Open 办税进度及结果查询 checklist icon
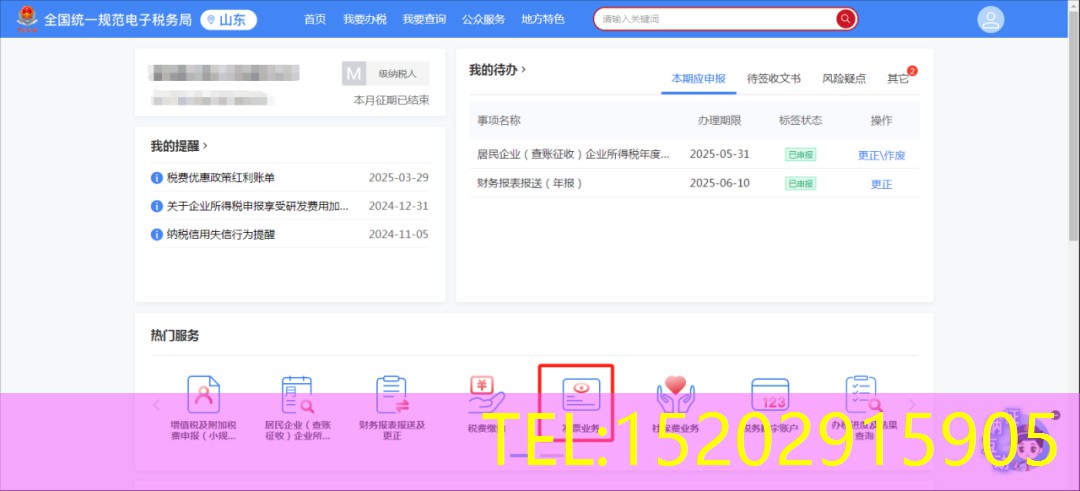The image size is (1080, 491). pyautogui.click(x=864, y=395)
